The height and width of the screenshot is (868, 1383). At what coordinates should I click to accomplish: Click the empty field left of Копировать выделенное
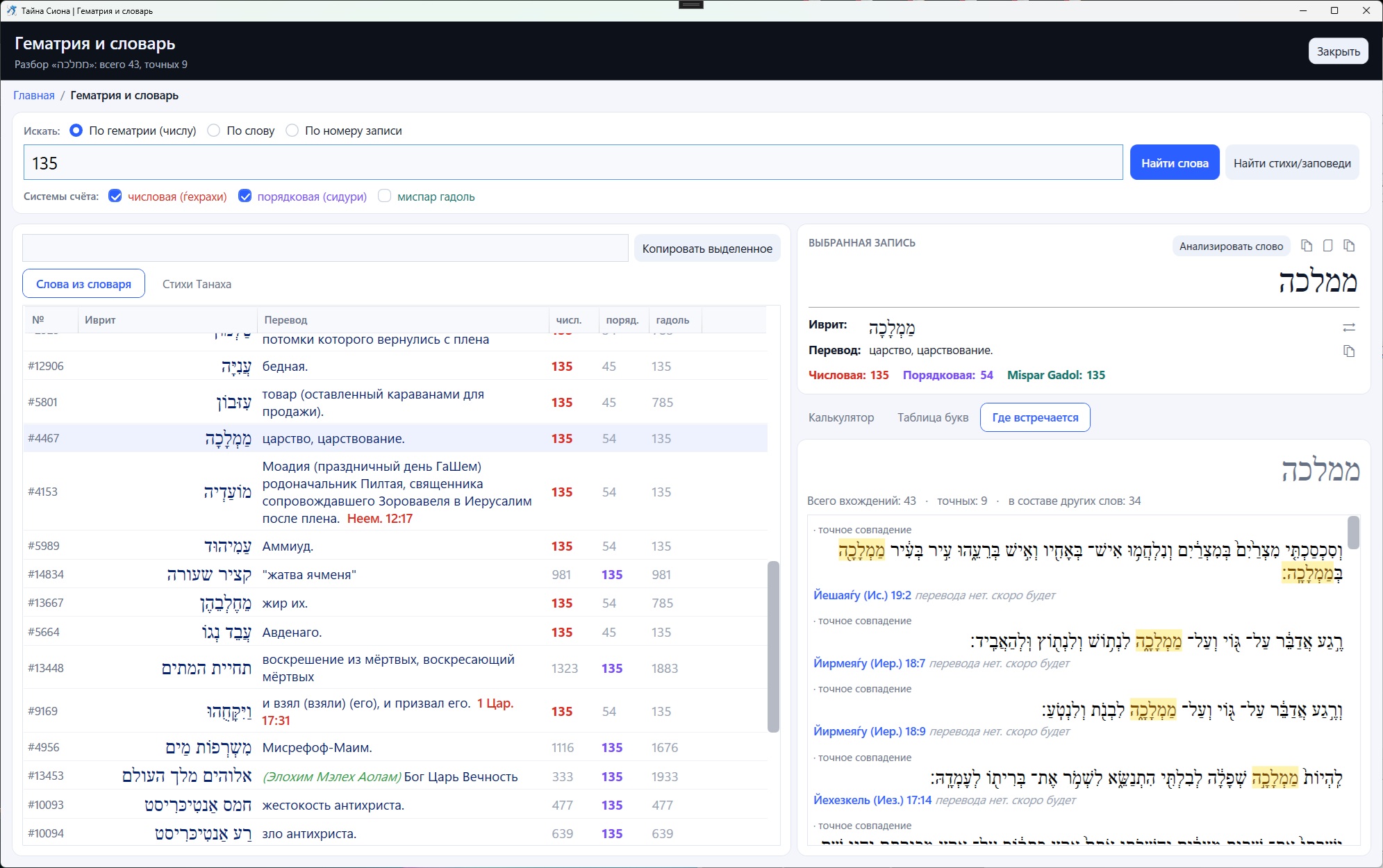[325, 248]
